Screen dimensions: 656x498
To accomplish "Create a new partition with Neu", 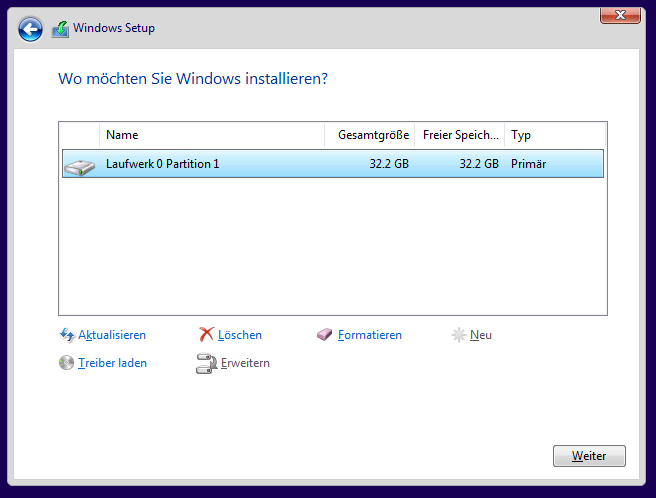I will pos(481,335).
